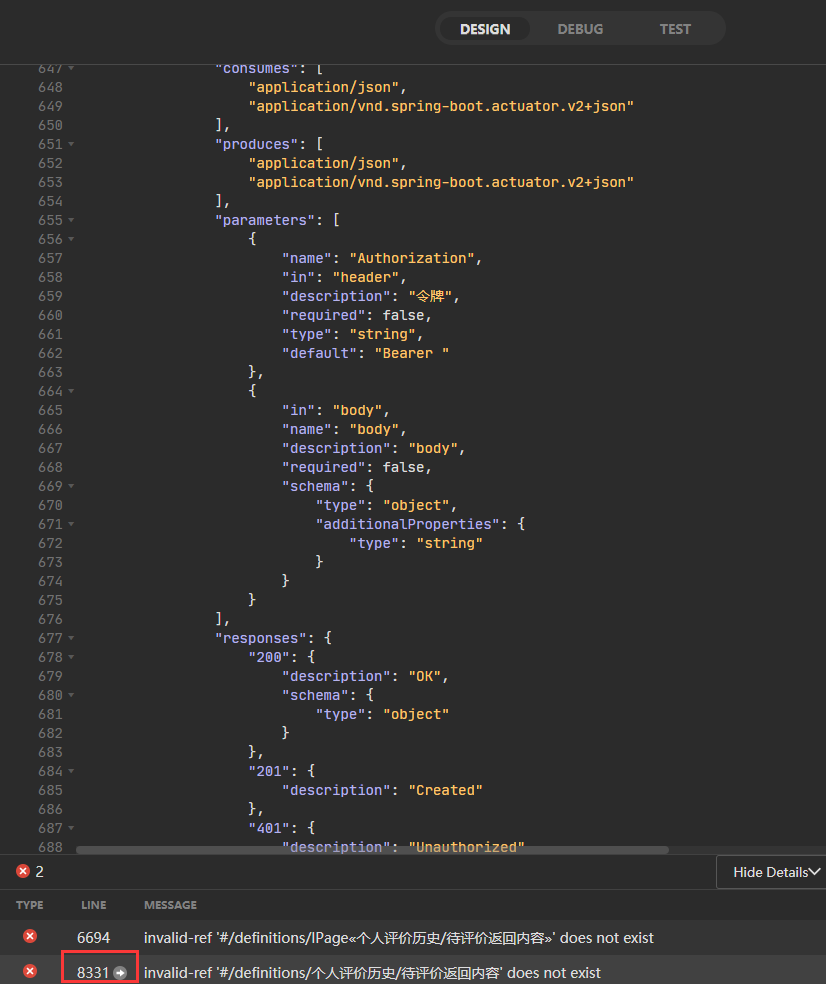Collapse the responses block at line 677

tap(71, 638)
